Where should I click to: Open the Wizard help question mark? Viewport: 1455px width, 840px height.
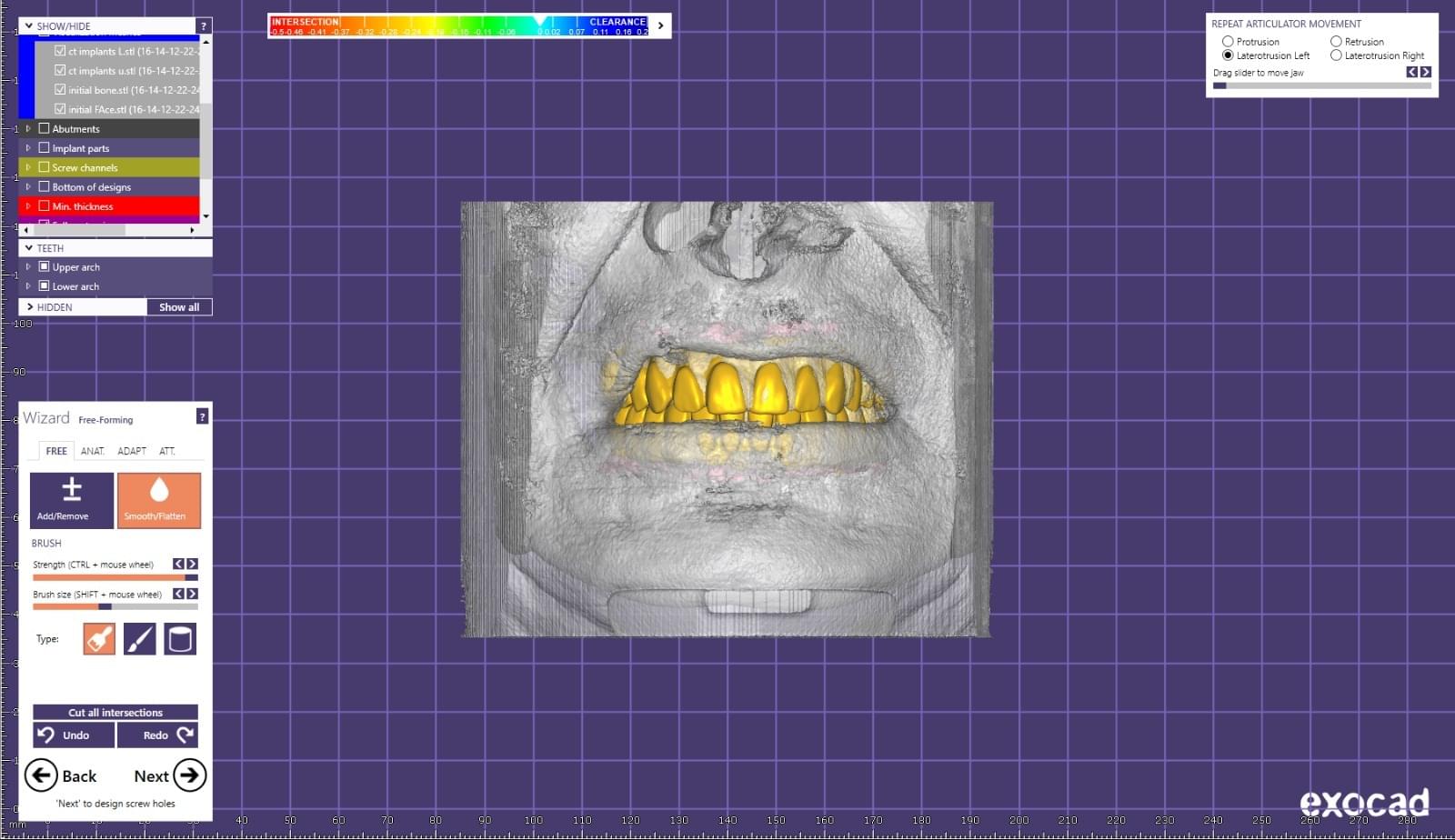202,416
